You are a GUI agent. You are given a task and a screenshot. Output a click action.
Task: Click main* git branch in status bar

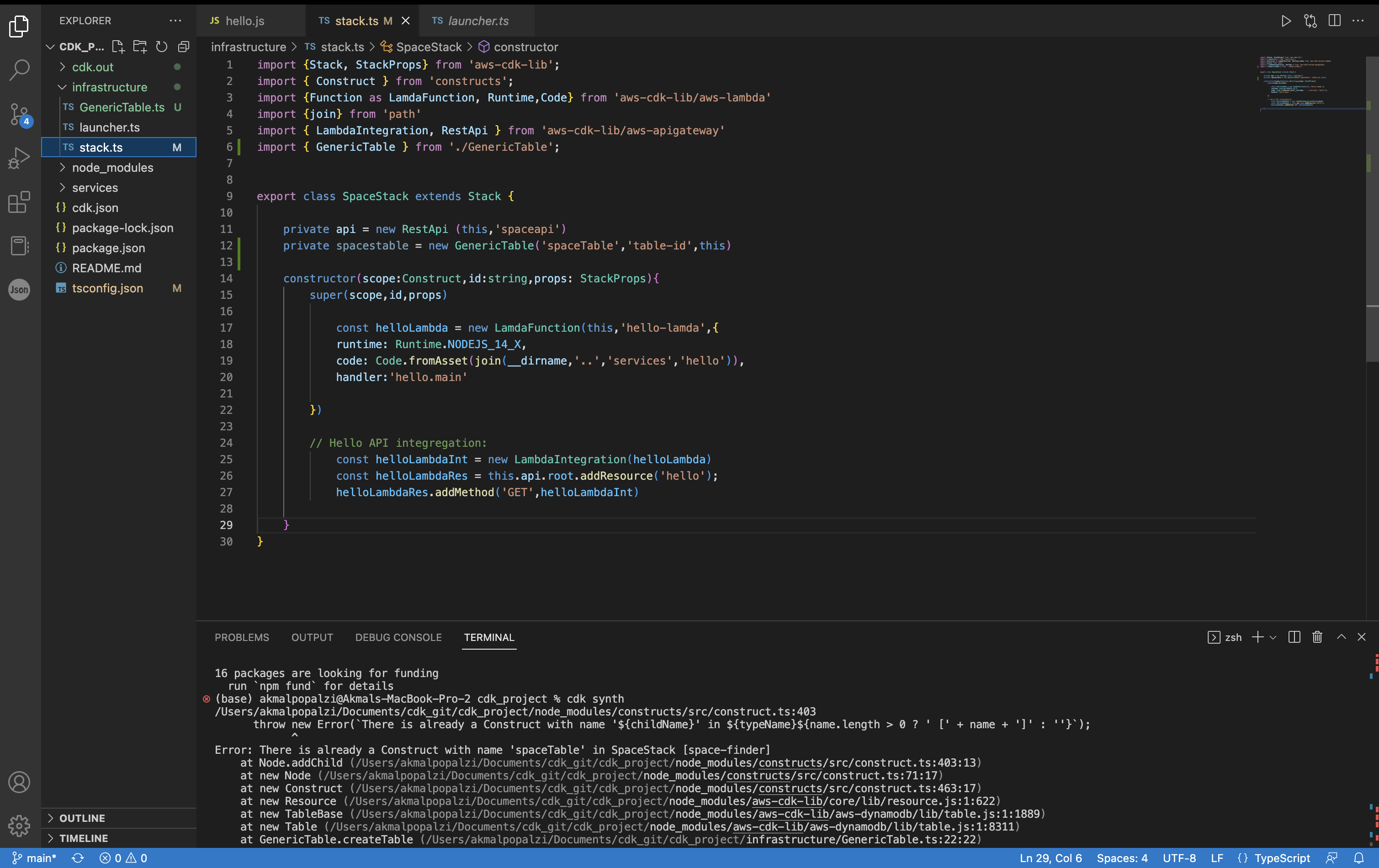click(x=34, y=857)
